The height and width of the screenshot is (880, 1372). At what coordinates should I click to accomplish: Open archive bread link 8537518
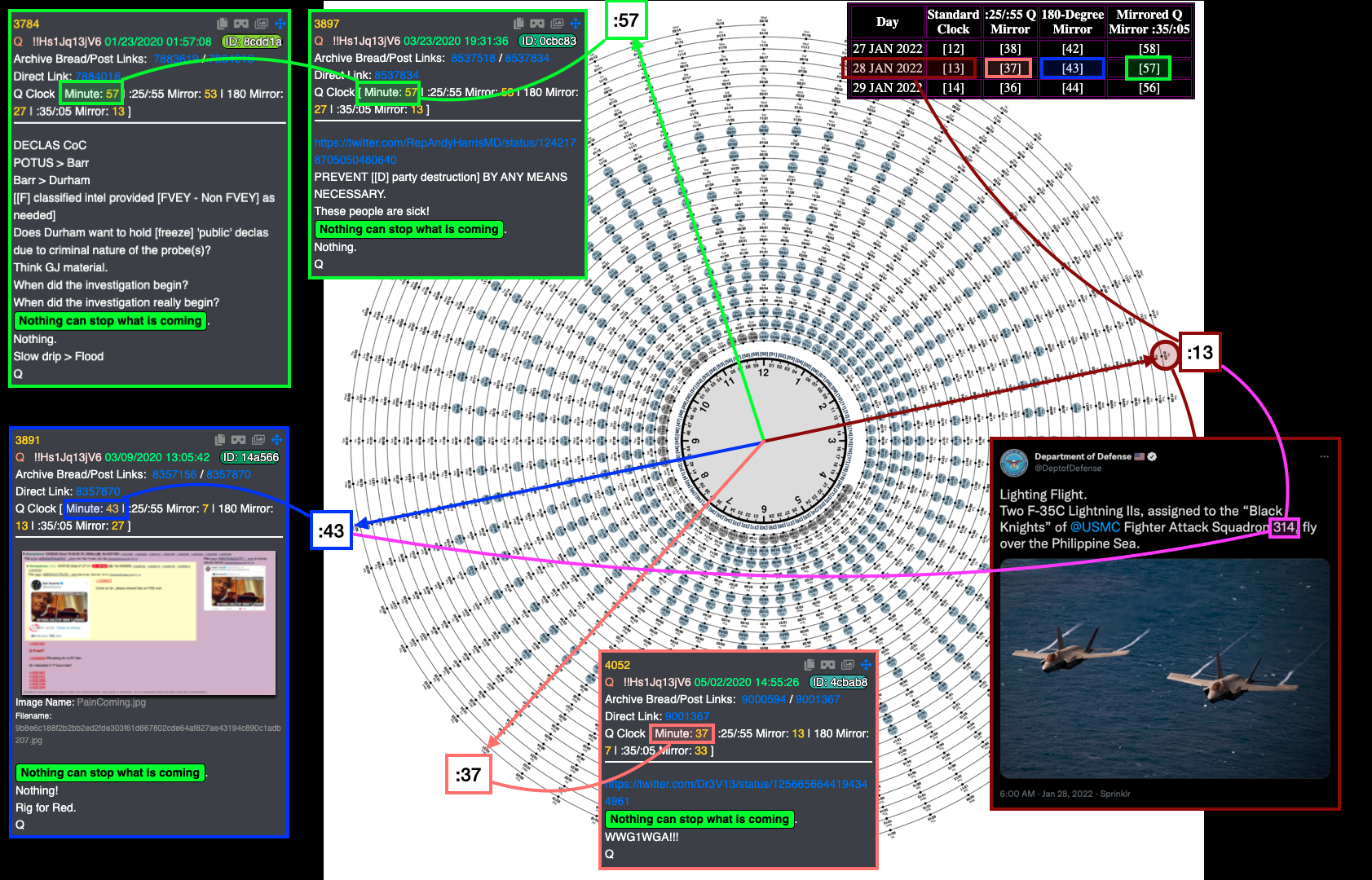473,58
